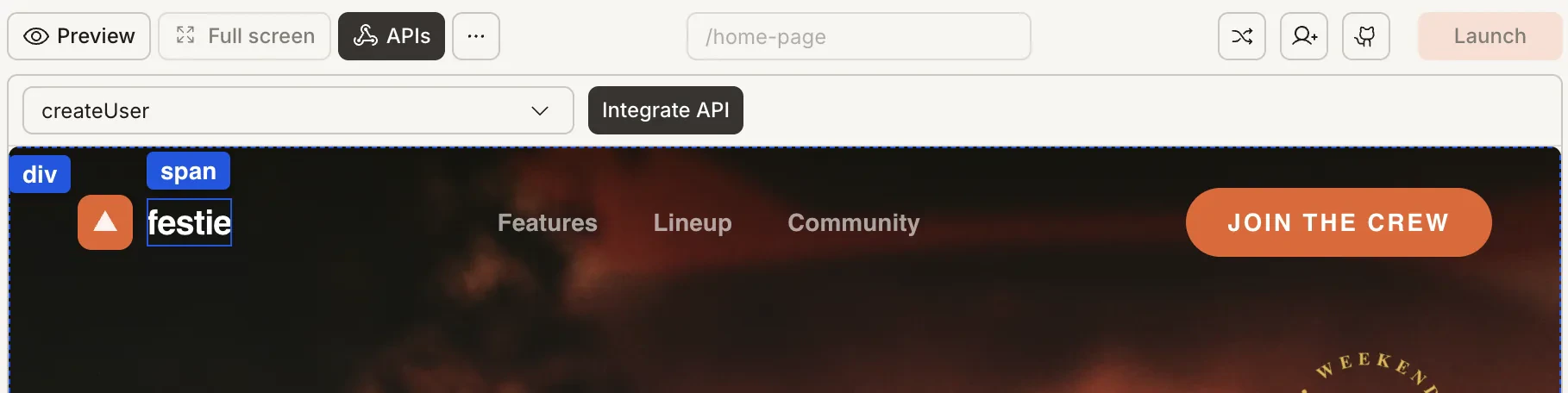This screenshot has width=1568, height=393.
Task: Focus the /home-page path input field
Action: click(x=859, y=36)
